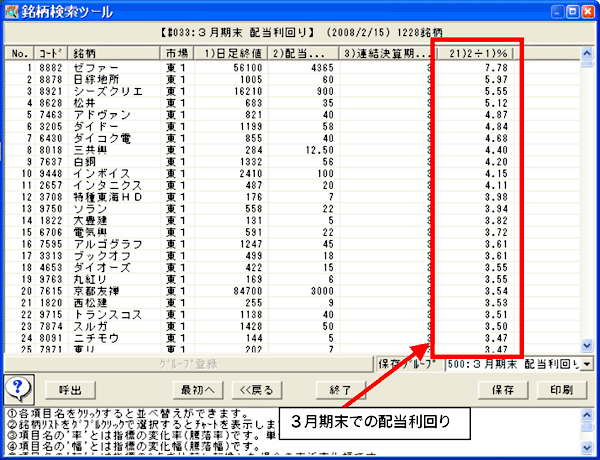
Task: Sort by コード column header
Action: click(50, 52)
